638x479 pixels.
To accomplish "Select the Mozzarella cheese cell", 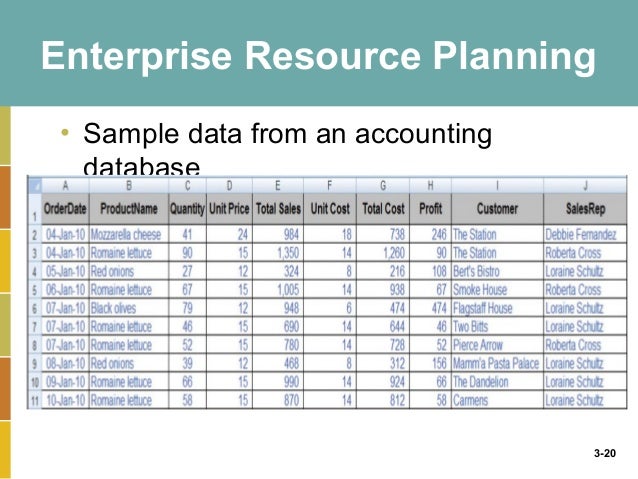I will [x=129, y=234].
